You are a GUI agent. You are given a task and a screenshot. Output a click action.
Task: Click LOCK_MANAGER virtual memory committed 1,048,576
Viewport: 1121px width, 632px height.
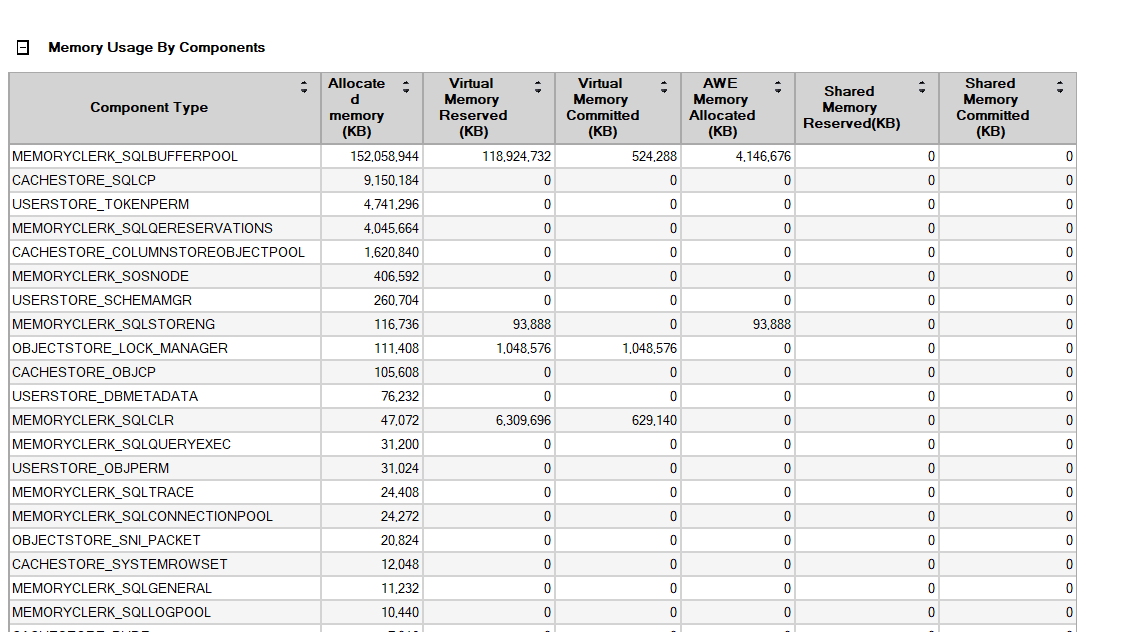point(649,348)
